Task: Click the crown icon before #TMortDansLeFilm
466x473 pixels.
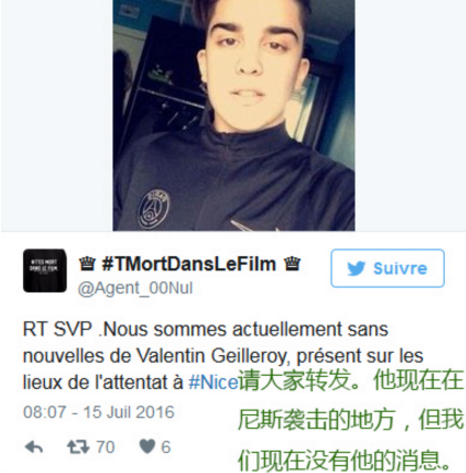Action: 87,264
